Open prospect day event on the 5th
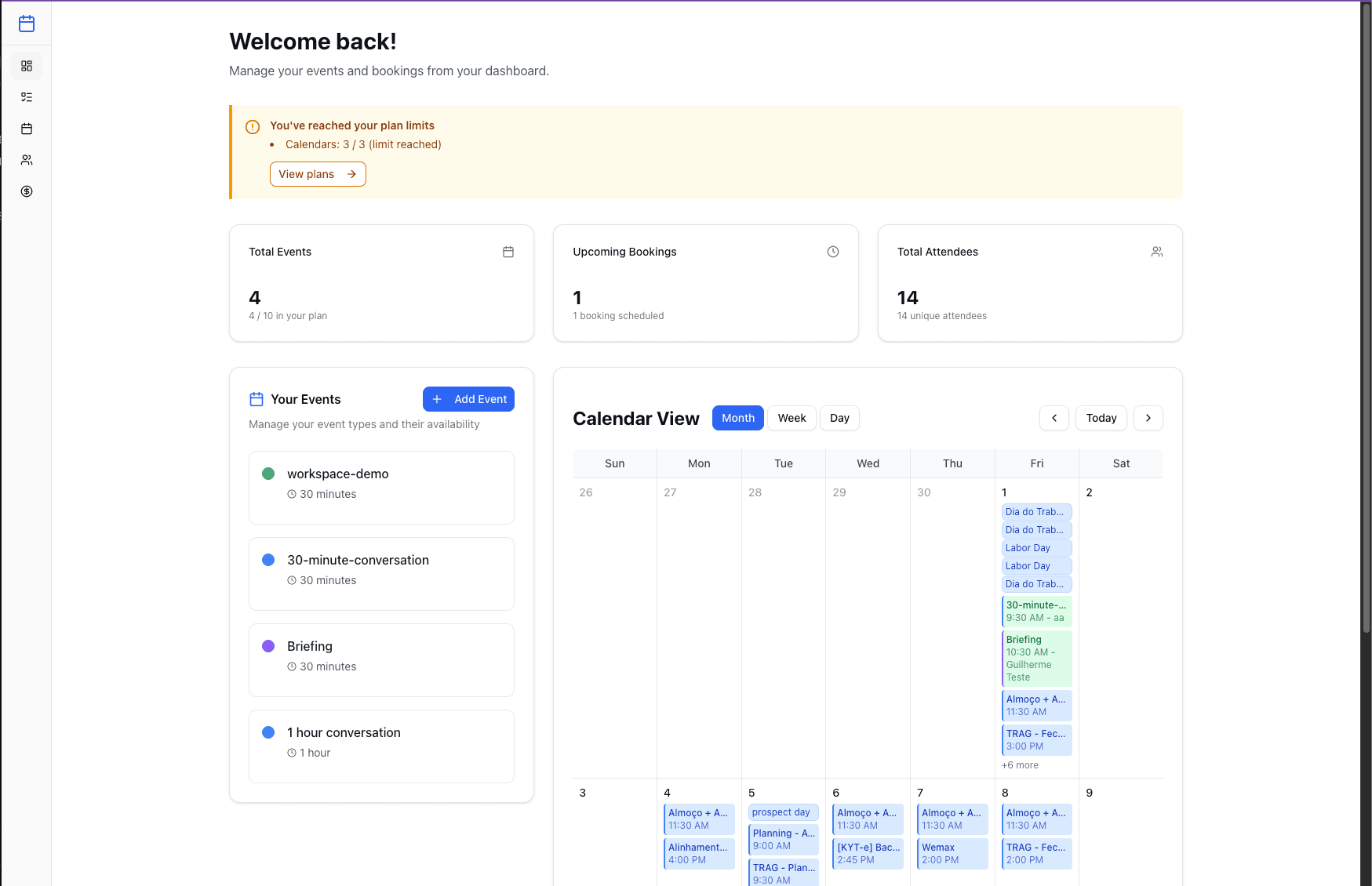1372x886 pixels. [x=784, y=812]
